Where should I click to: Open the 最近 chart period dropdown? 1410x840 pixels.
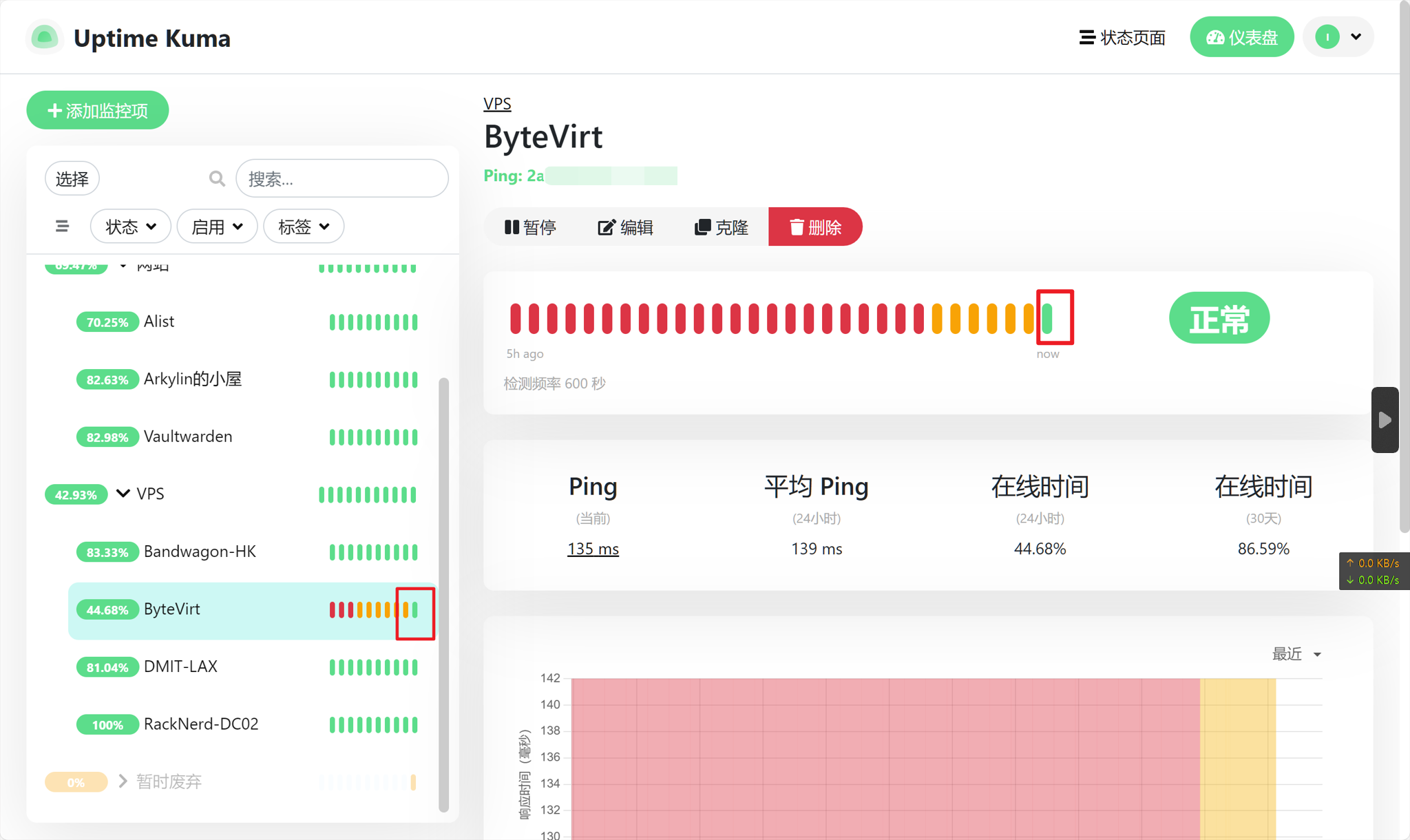pos(1296,653)
